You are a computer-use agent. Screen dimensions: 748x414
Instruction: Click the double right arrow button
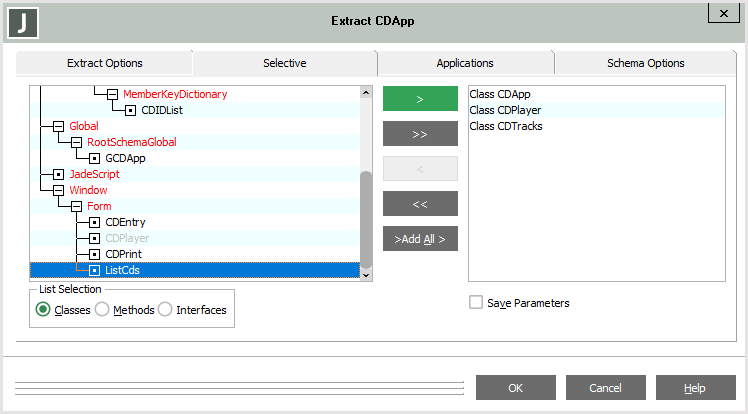420,133
